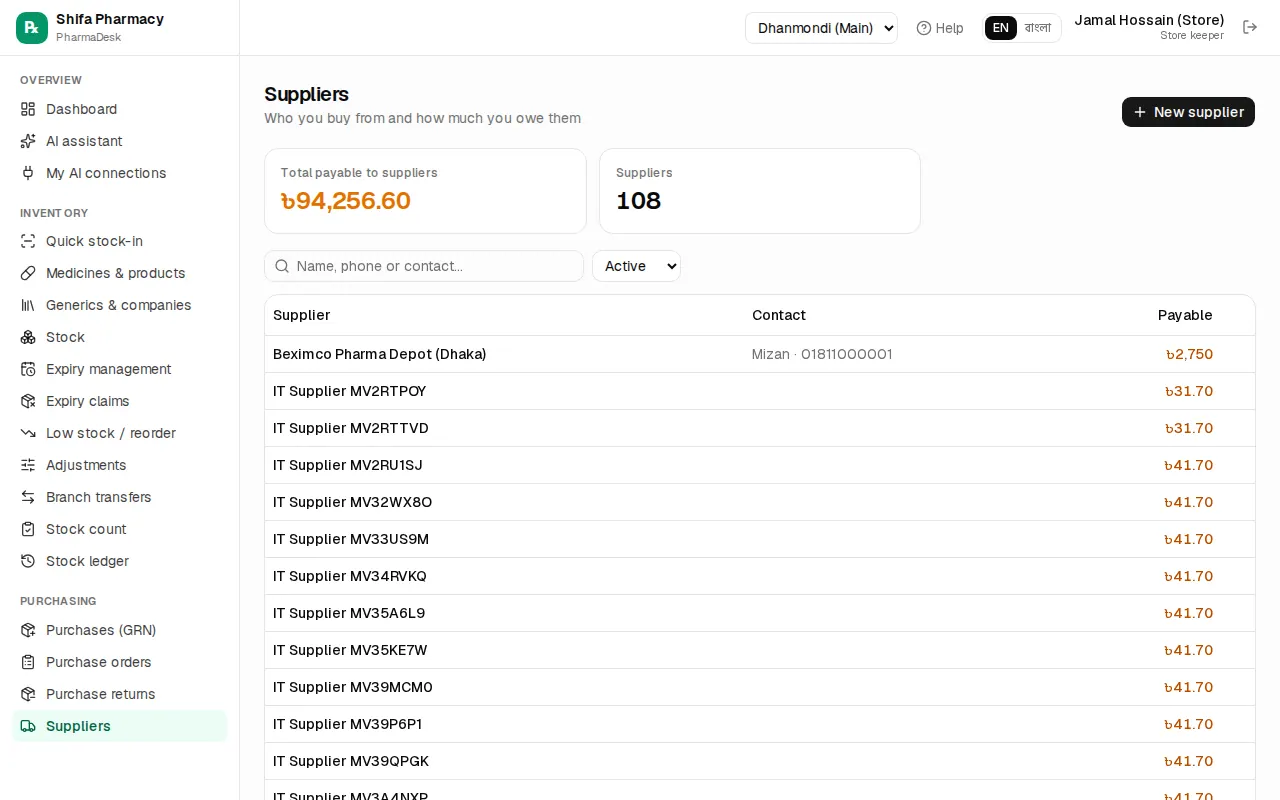The height and width of the screenshot is (800, 1280).
Task: Click the Adjustments sliders icon
Action: [x=28, y=465]
